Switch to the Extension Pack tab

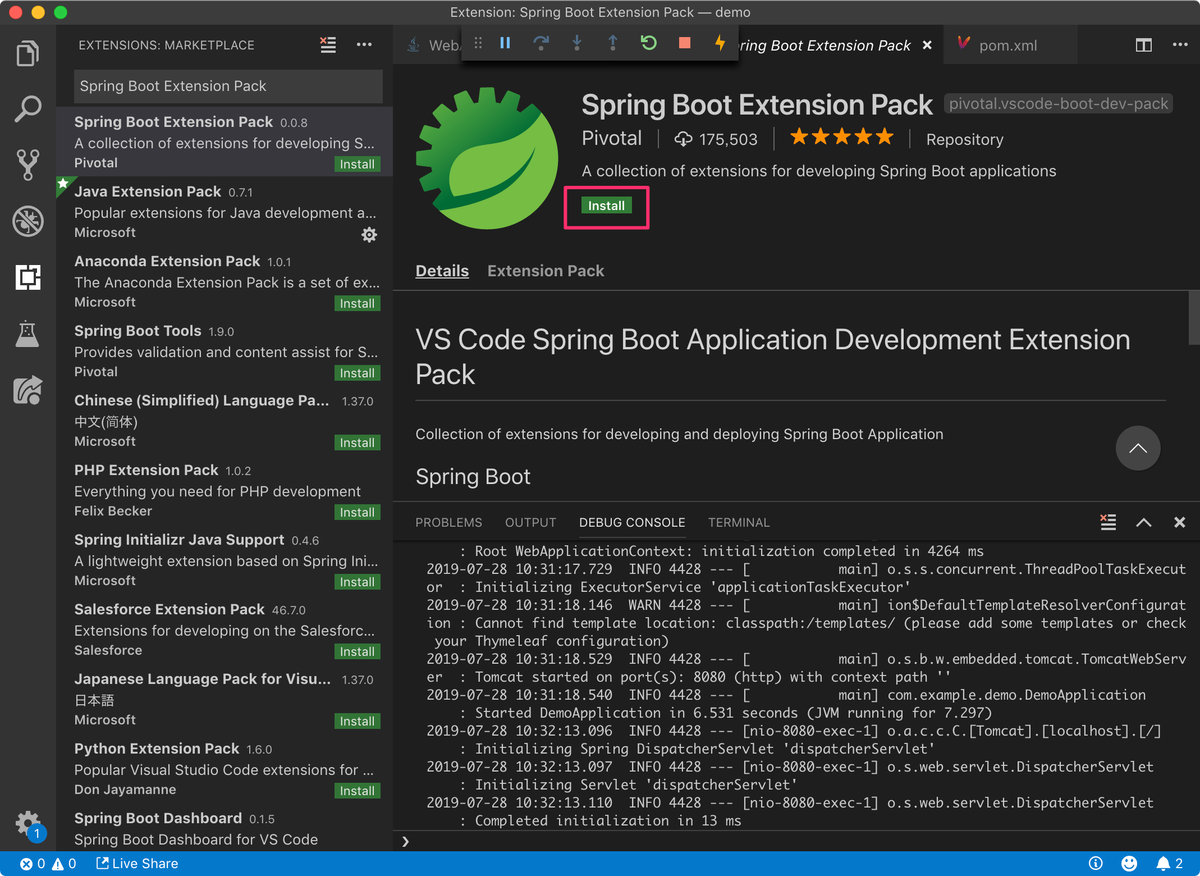tap(546, 271)
